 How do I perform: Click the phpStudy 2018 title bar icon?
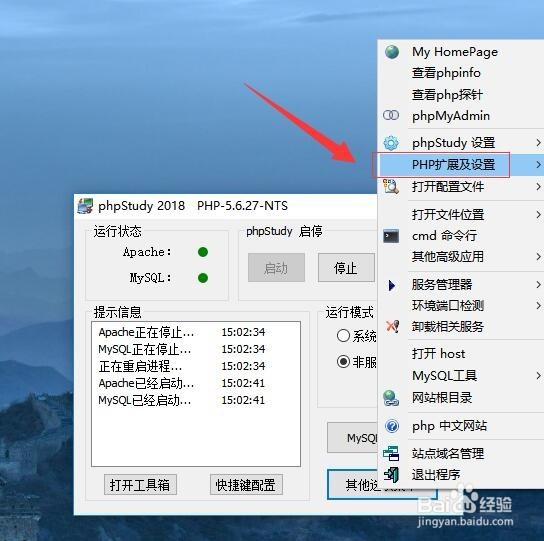click(85, 206)
